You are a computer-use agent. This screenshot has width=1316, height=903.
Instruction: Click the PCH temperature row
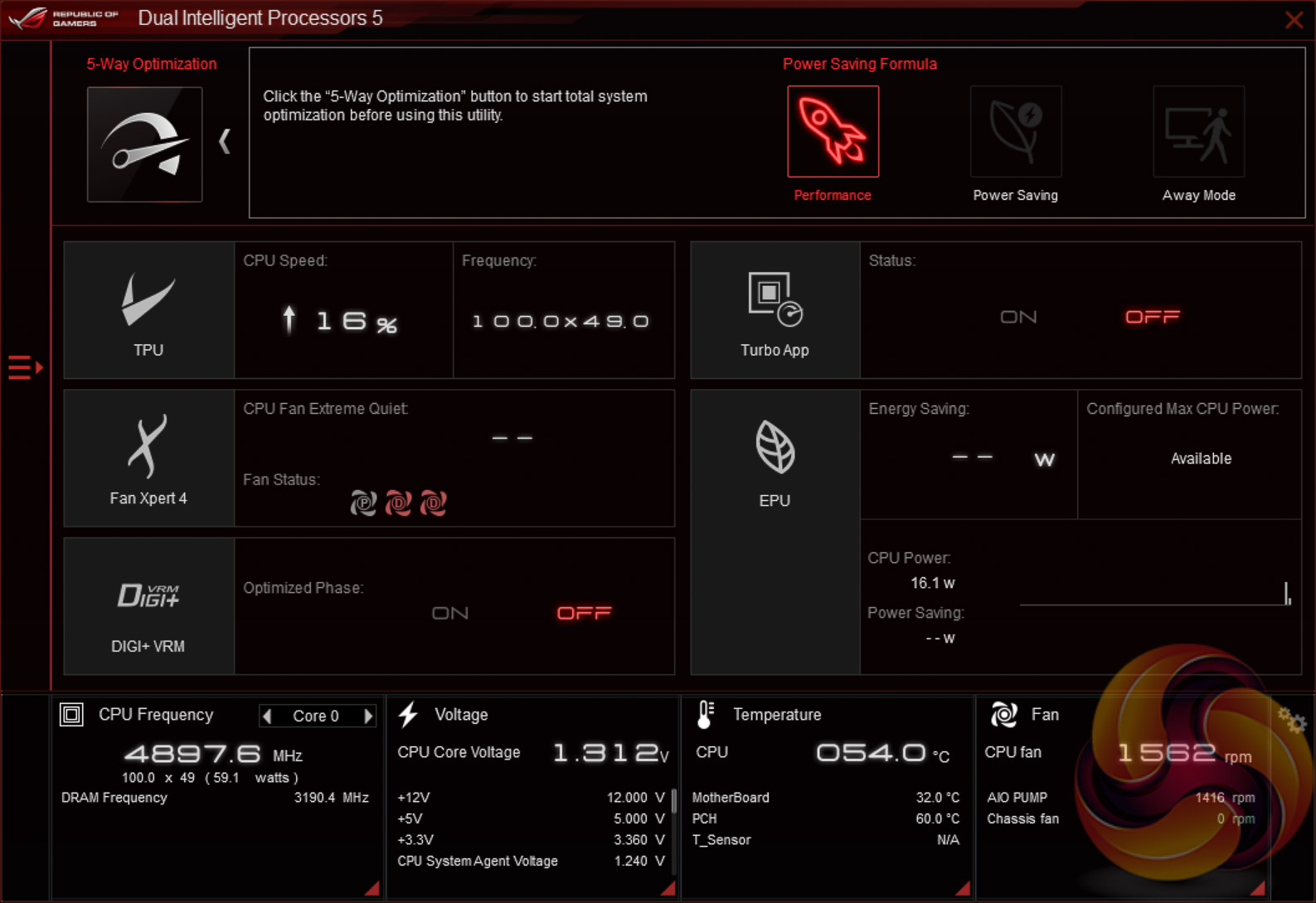coord(826,818)
